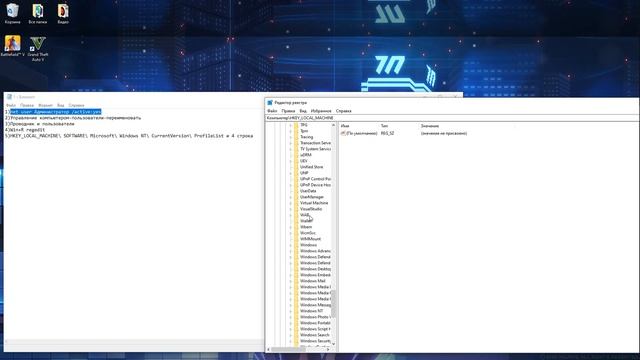This screenshot has width=640, height=360.
Task: Open Справка menu in Registry Editor
Action: pyautogui.click(x=343, y=111)
